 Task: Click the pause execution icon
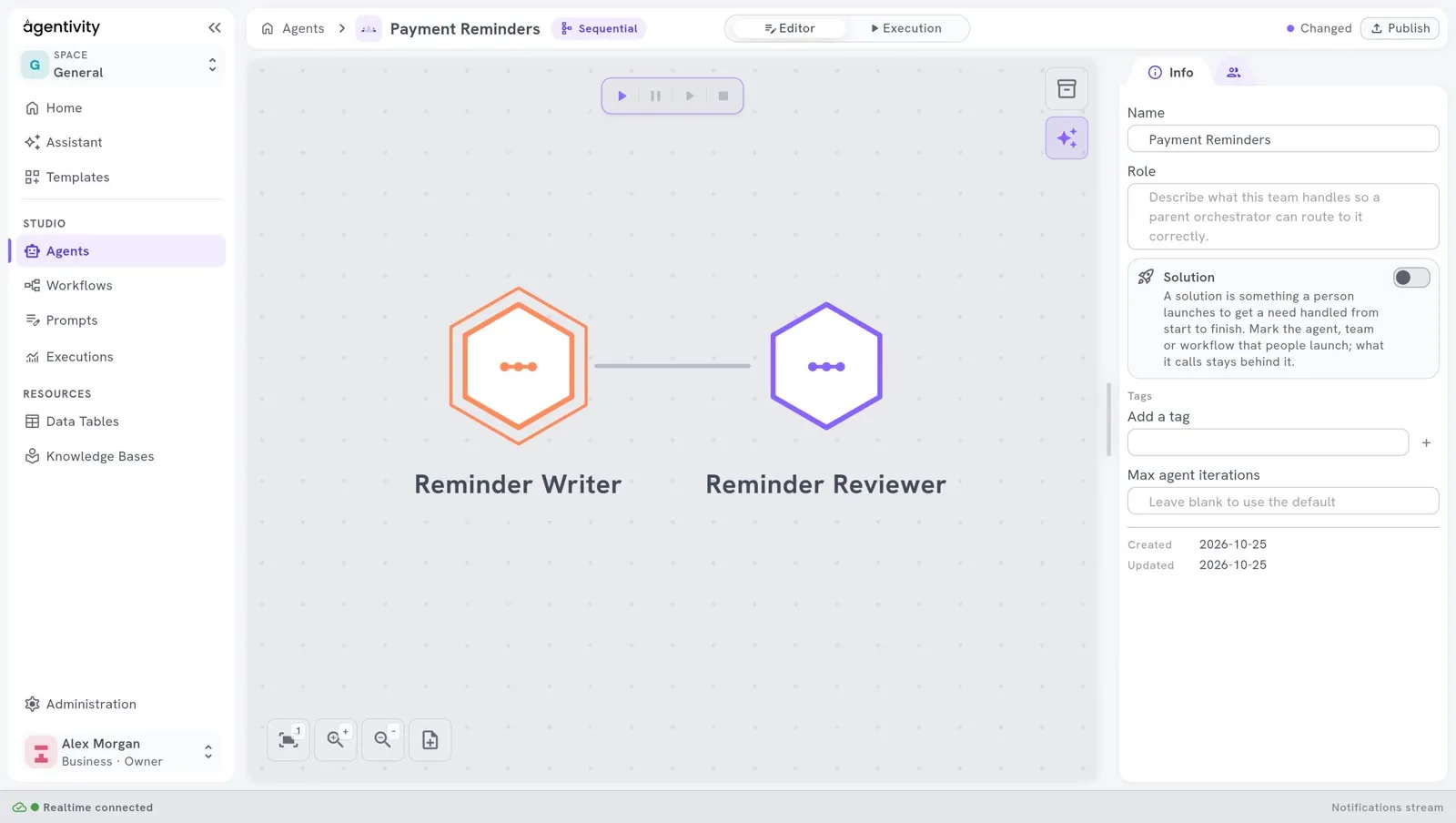(x=655, y=96)
